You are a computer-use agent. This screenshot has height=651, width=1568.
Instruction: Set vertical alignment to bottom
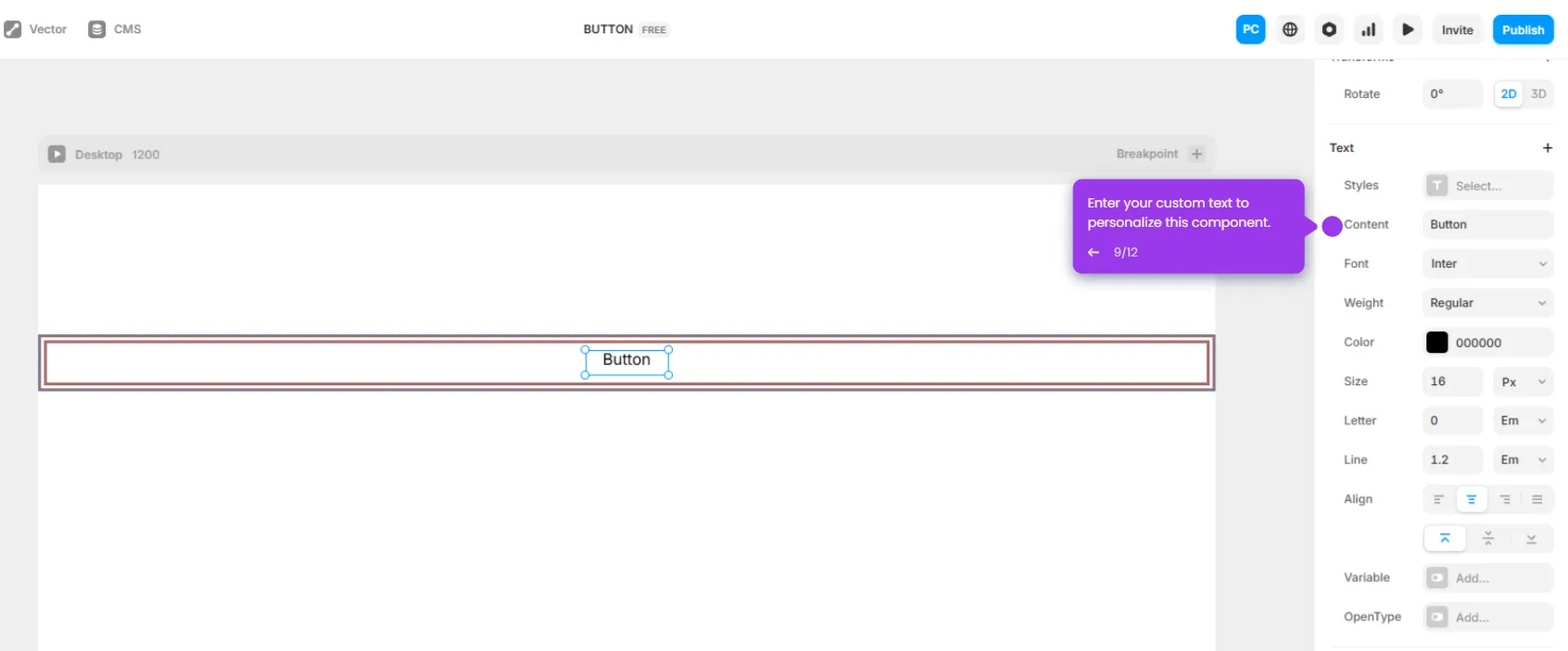pyautogui.click(x=1531, y=538)
